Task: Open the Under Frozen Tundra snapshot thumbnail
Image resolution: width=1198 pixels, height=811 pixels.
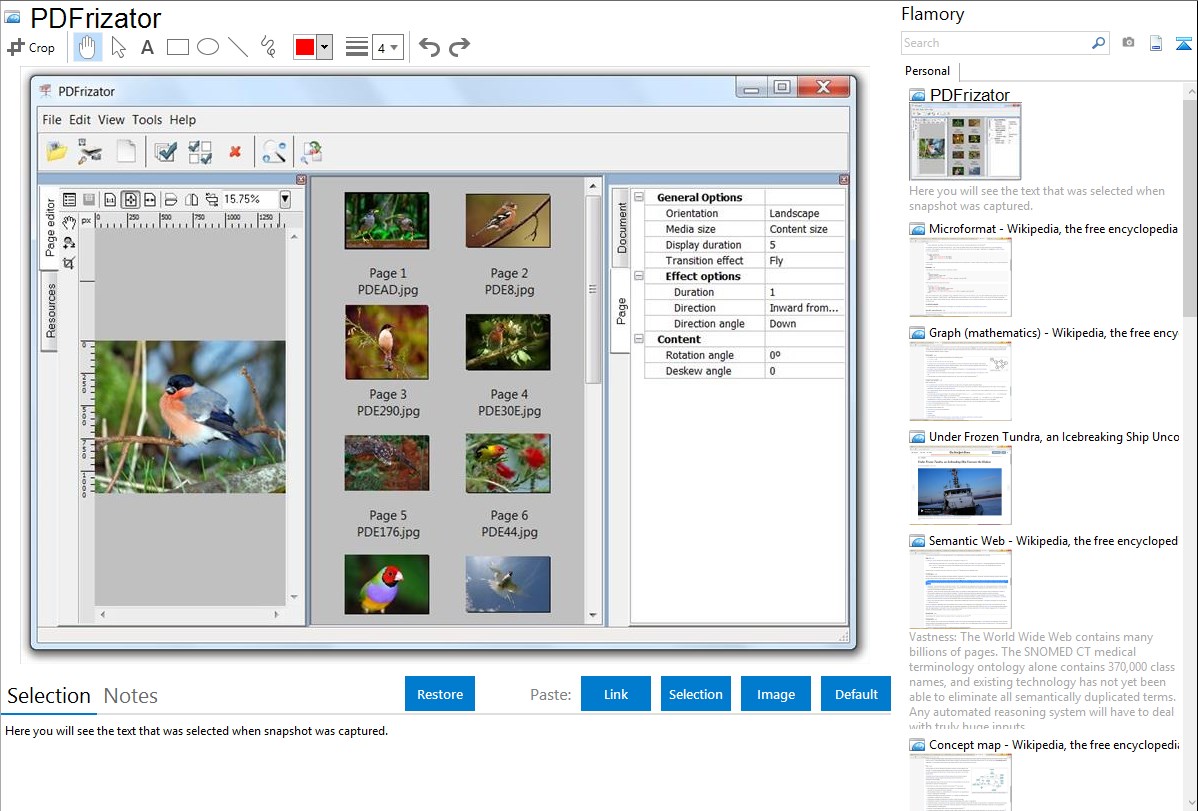Action: [960, 485]
